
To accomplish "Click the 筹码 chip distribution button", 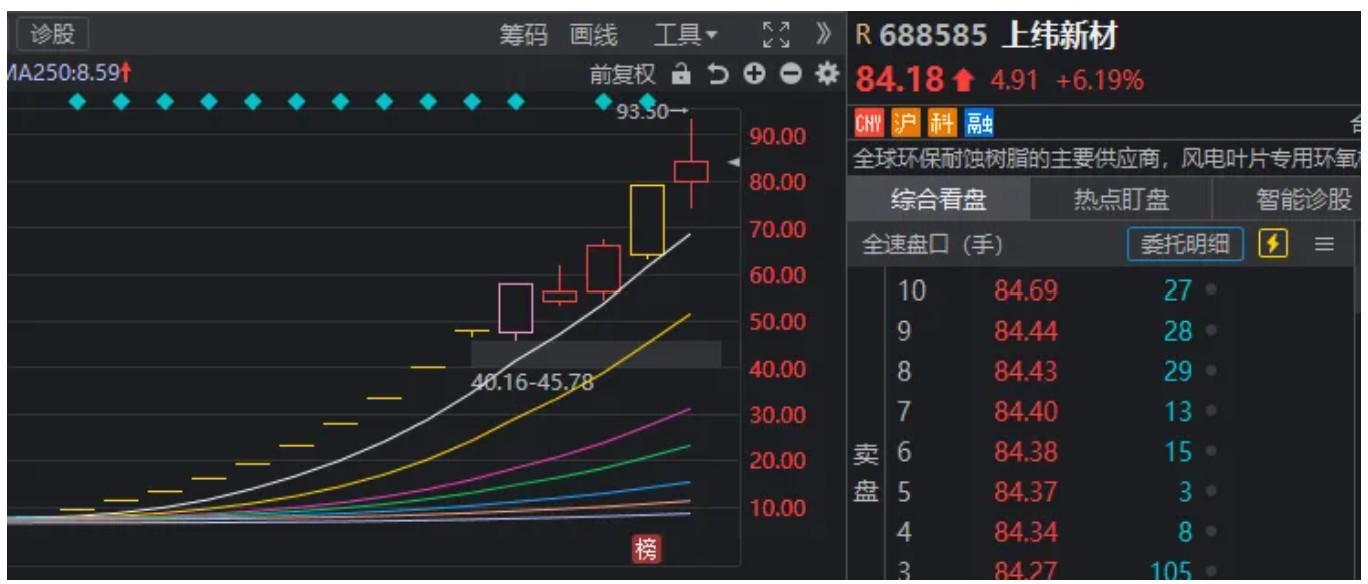I will point(524,35).
